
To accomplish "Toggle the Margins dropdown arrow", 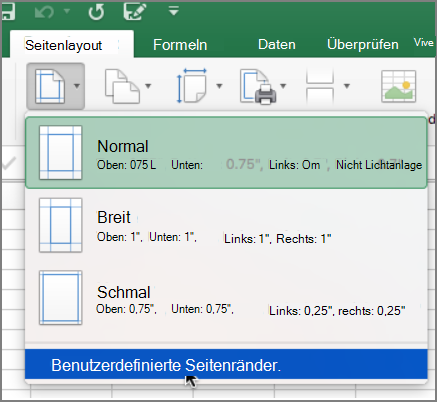I will 77,86.
